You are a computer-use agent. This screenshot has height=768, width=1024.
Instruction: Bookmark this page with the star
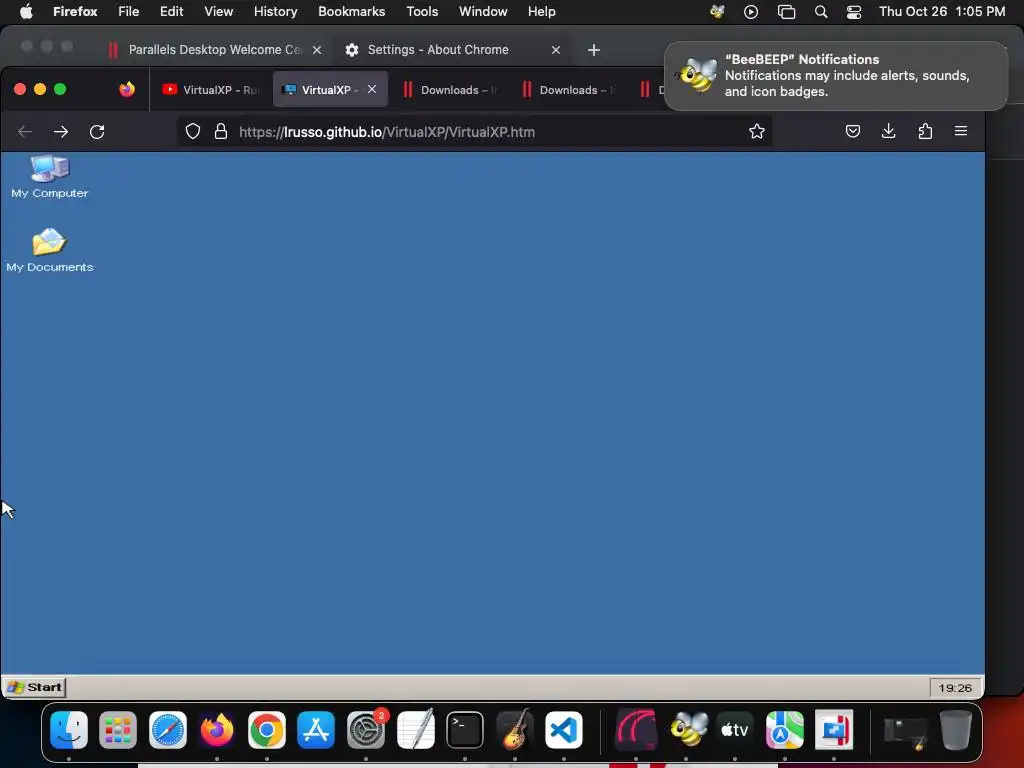pos(756,132)
